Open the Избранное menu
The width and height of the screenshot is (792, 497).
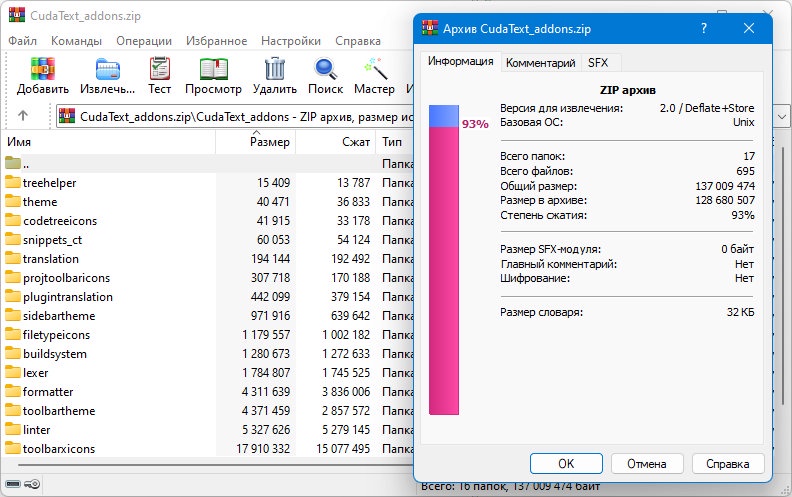(x=216, y=41)
